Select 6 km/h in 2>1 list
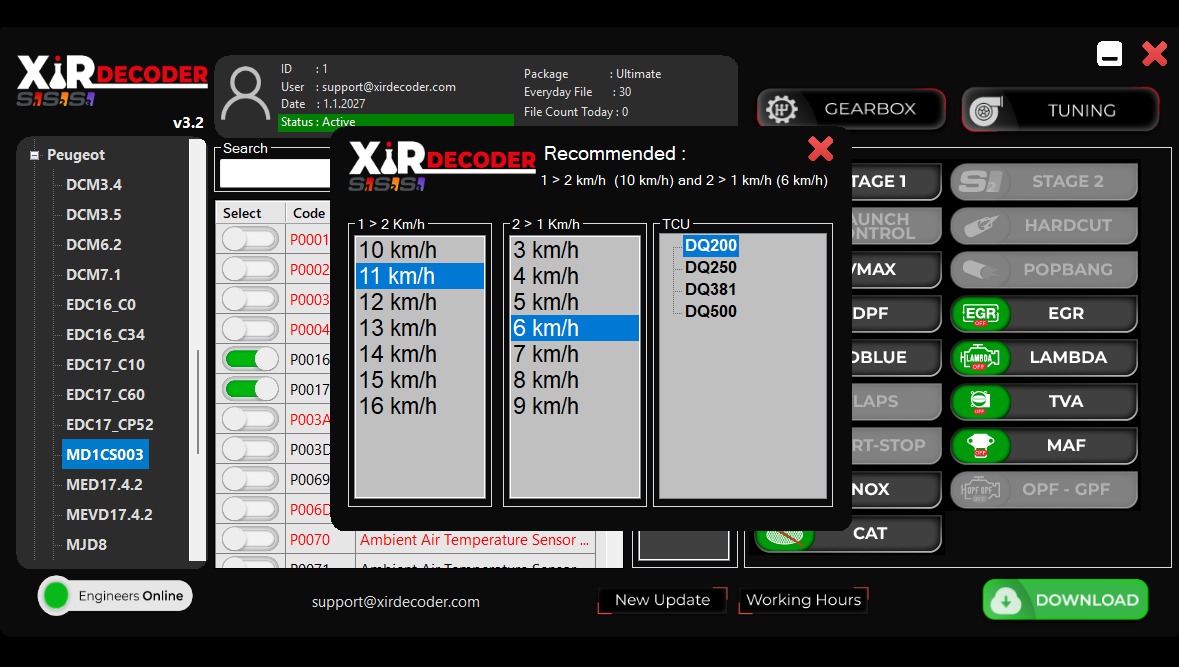This screenshot has height=667, width=1179. pyautogui.click(x=574, y=328)
